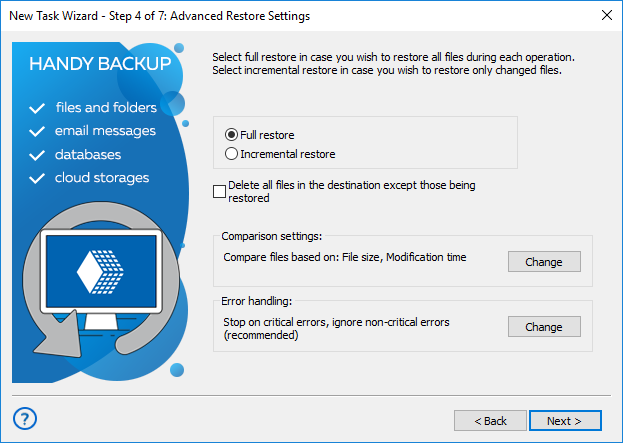Proceed with the Next button
The image size is (623, 443).
coord(565,420)
